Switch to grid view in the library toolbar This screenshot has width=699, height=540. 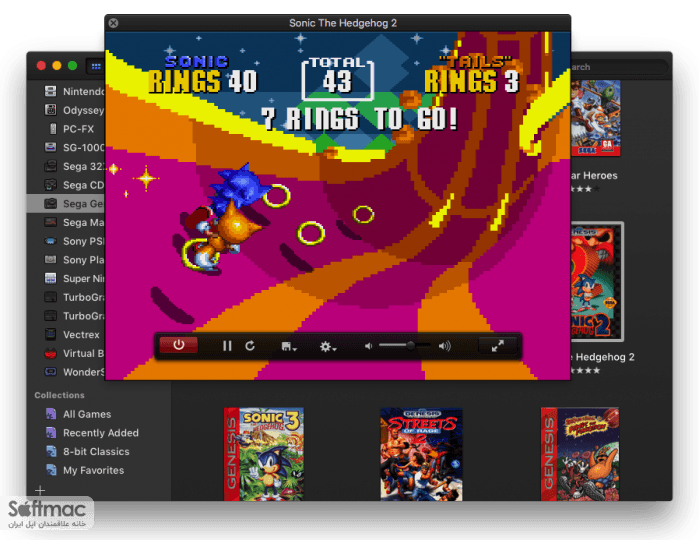pyautogui.click(x=95, y=66)
